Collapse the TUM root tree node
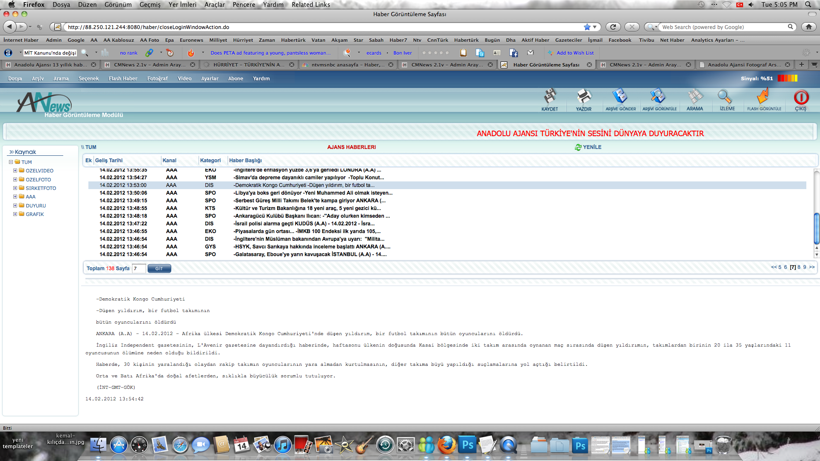This screenshot has width=820, height=461. click(x=11, y=162)
